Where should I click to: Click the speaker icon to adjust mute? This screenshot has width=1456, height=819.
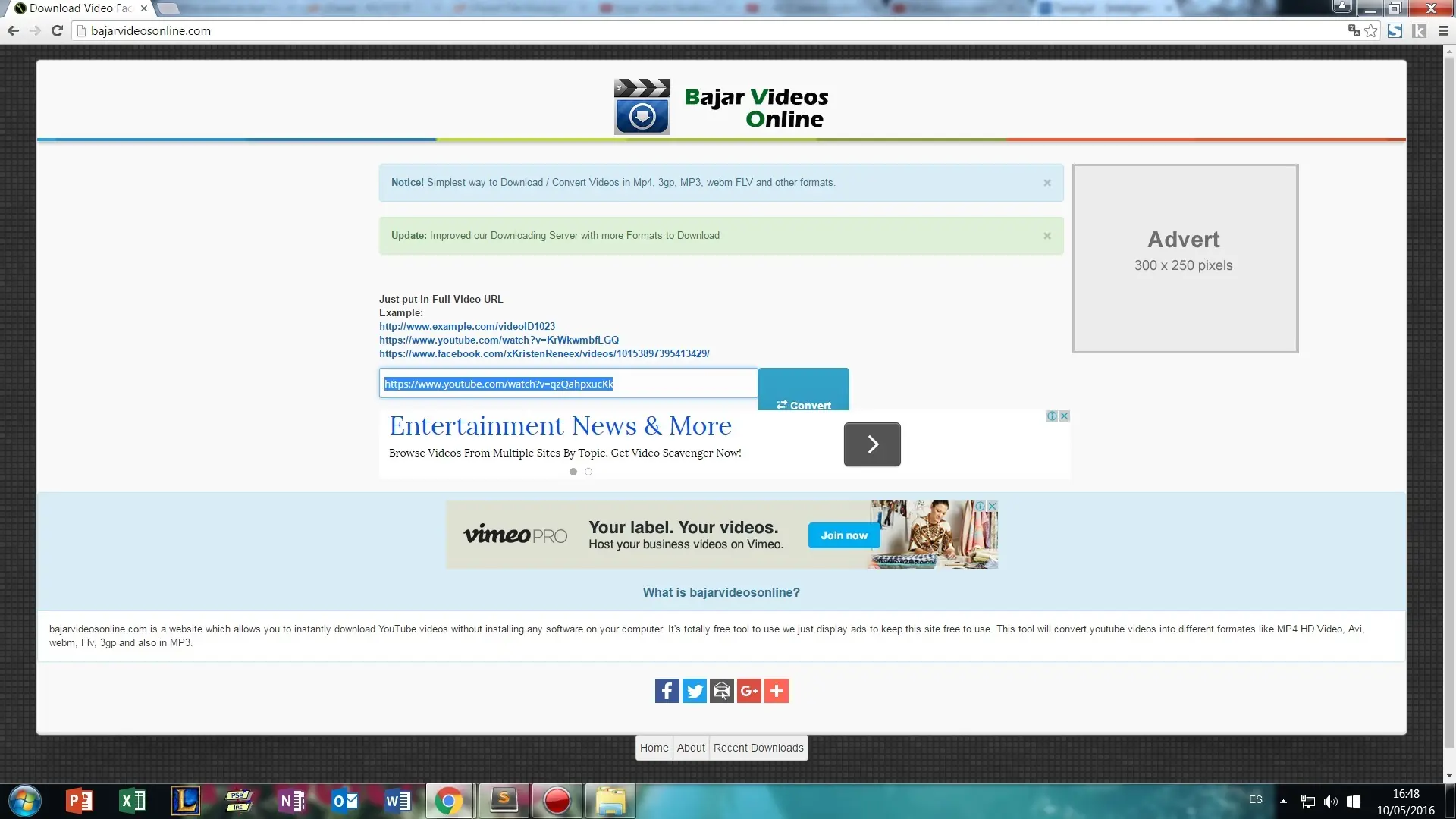click(x=1332, y=801)
